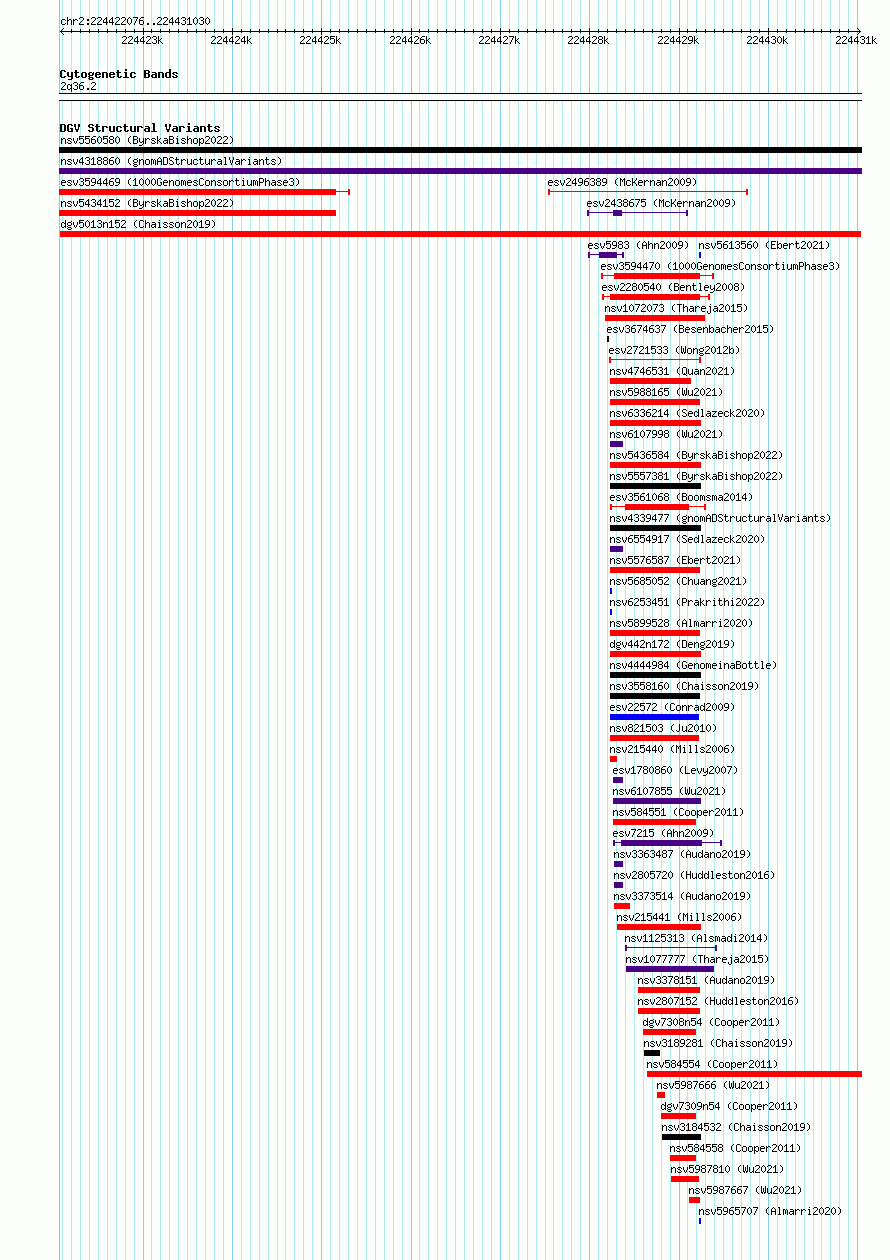Click nsv5899528 (Almarri2020) label

pyautogui.click(x=681, y=623)
